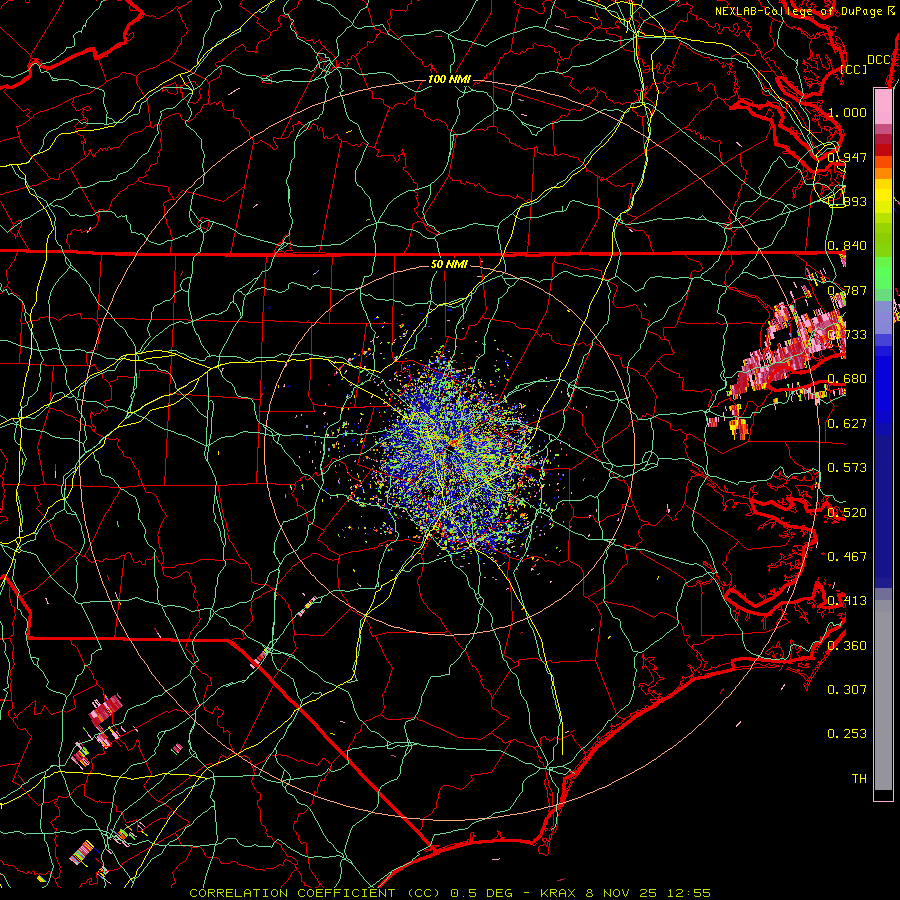Image resolution: width=900 pixels, height=900 pixels.
Task: Click the 0.627 legend value
Action: click(847, 423)
